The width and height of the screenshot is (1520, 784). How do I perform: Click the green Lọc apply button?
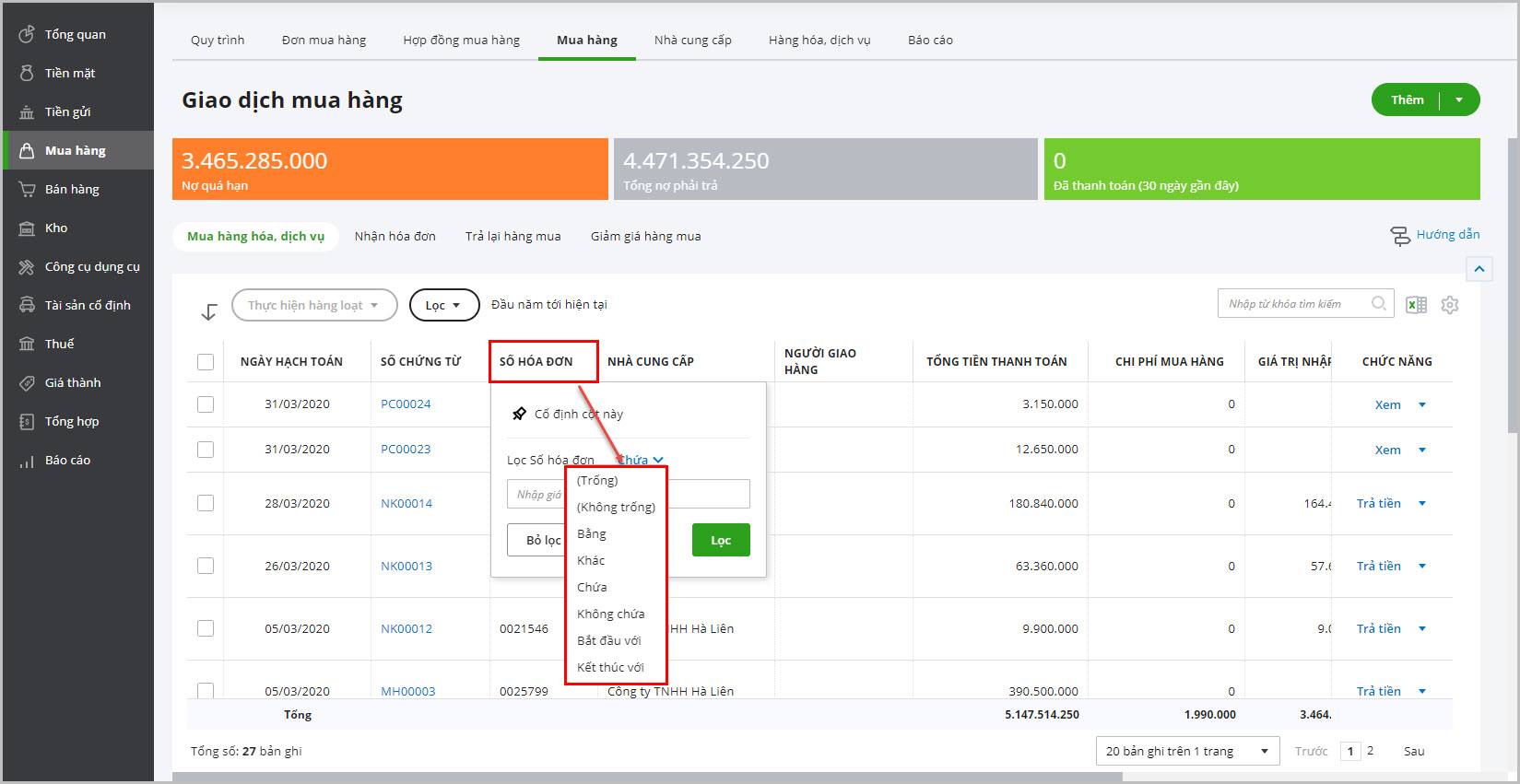(x=720, y=540)
